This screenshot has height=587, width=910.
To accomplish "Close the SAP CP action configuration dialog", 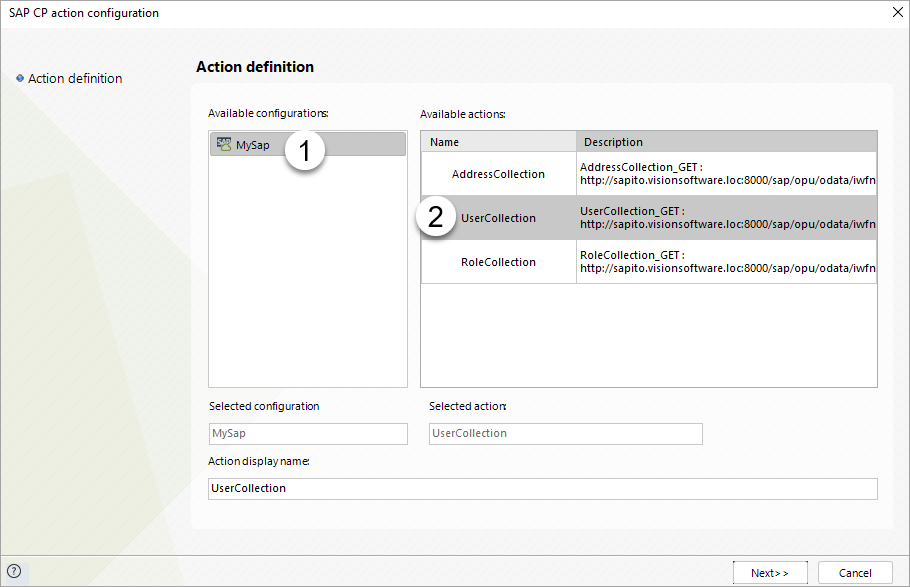I will [896, 13].
